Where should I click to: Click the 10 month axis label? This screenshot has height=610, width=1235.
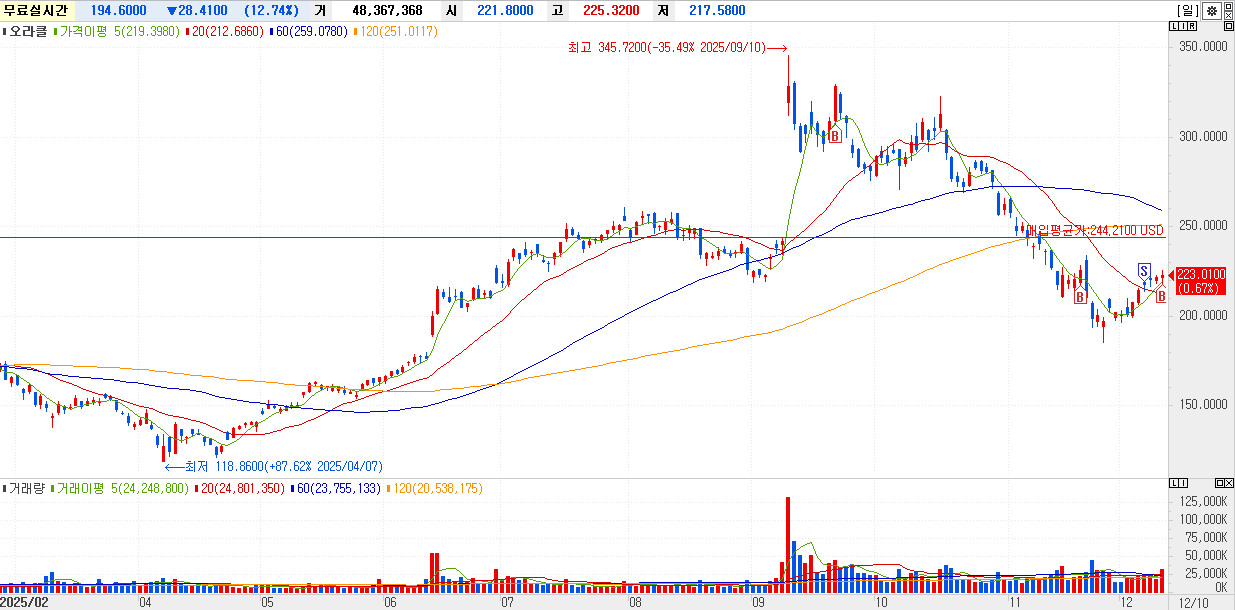[x=881, y=602]
